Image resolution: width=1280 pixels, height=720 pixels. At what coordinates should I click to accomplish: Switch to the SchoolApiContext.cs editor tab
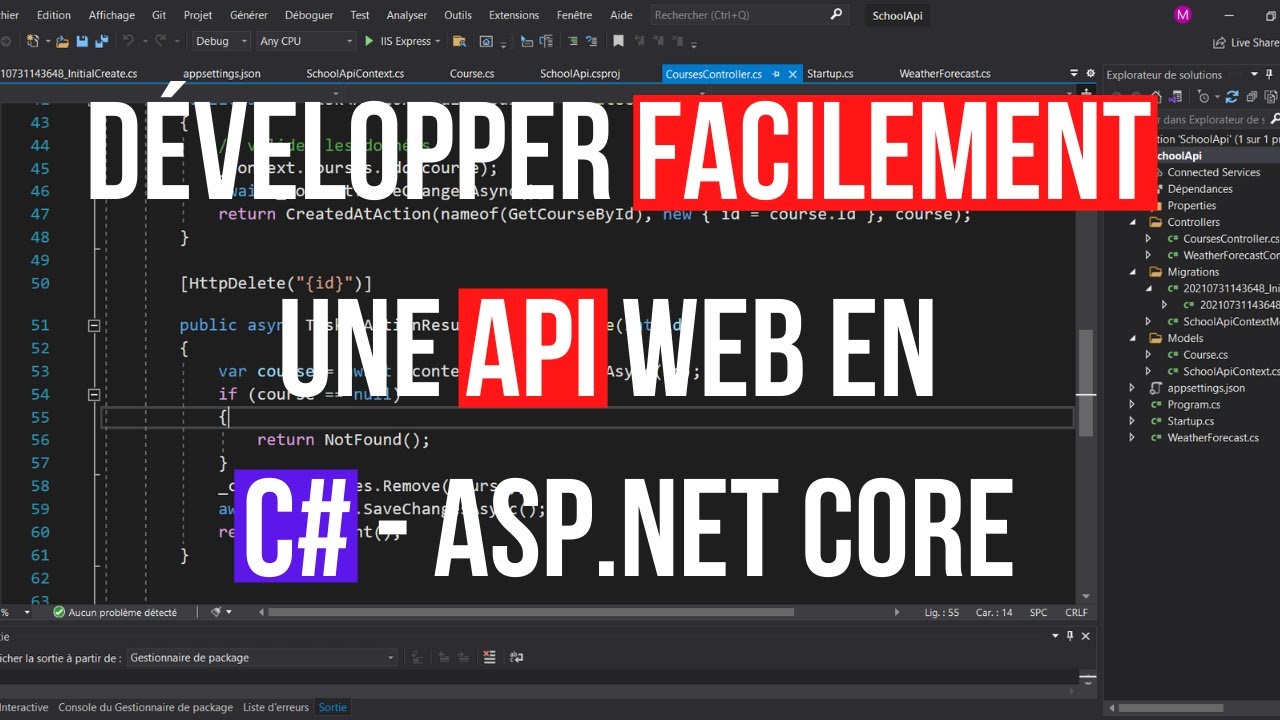pos(355,74)
